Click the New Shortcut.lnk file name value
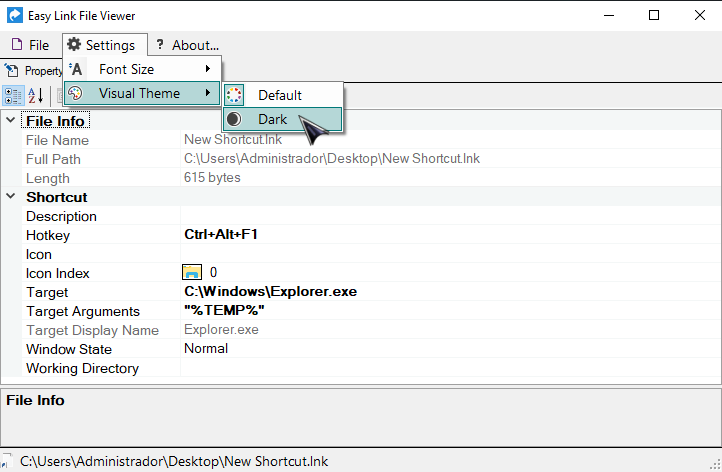722x472 pixels. click(x=233, y=140)
